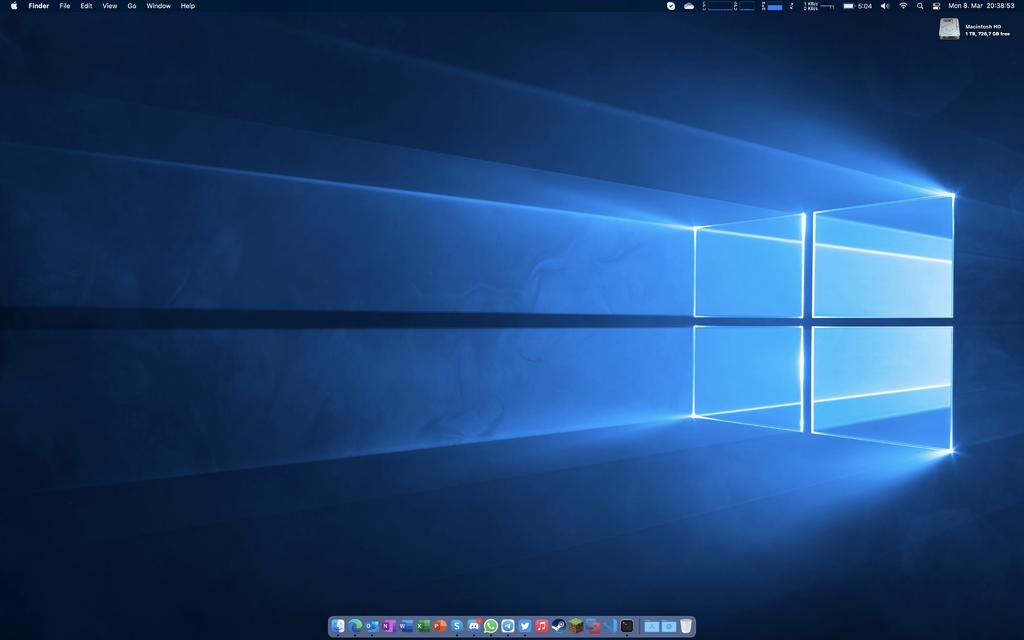Screen dimensions: 1024x640
Task: Launch OneNote from the Dock
Action: [x=389, y=626]
